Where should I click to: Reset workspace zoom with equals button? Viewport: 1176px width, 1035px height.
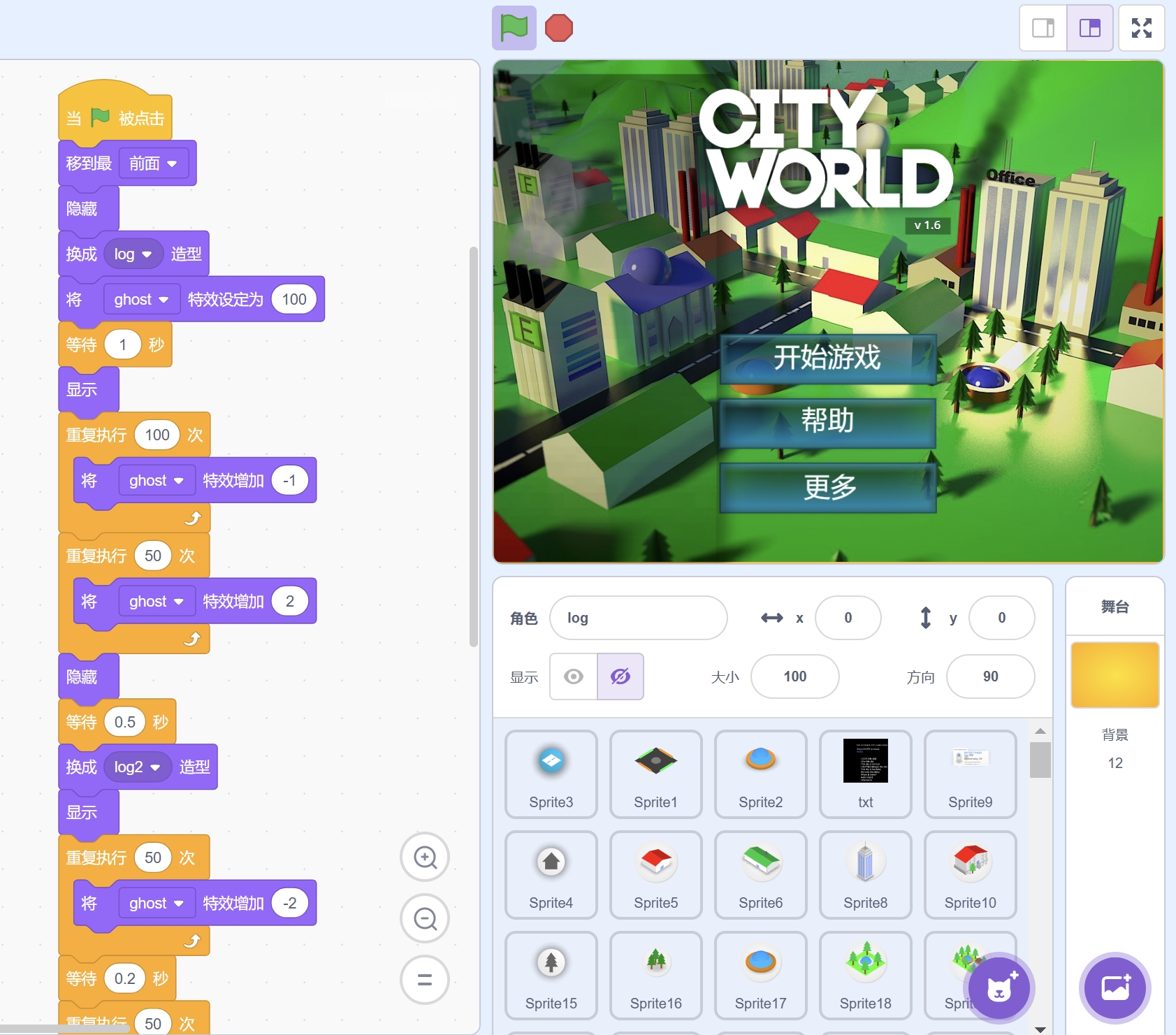tap(425, 980)
